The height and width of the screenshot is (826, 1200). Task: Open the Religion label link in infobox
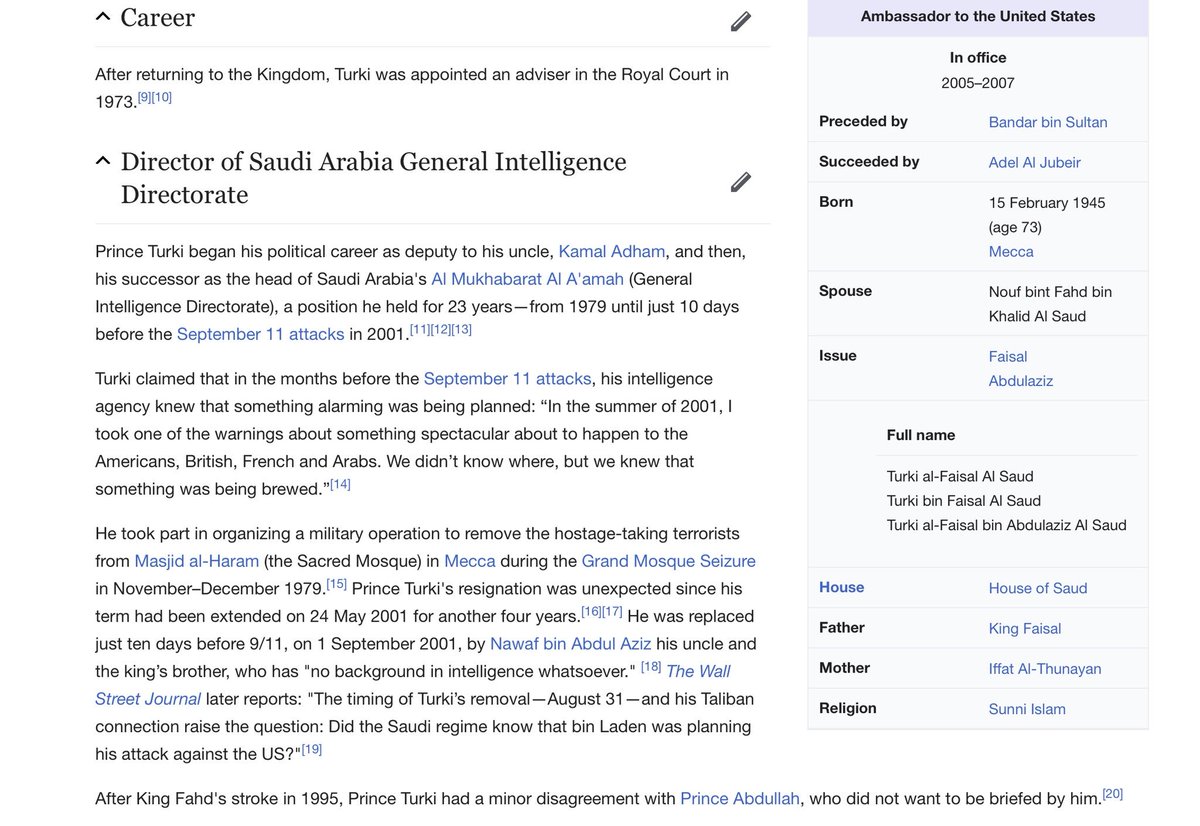click(848, 708)
